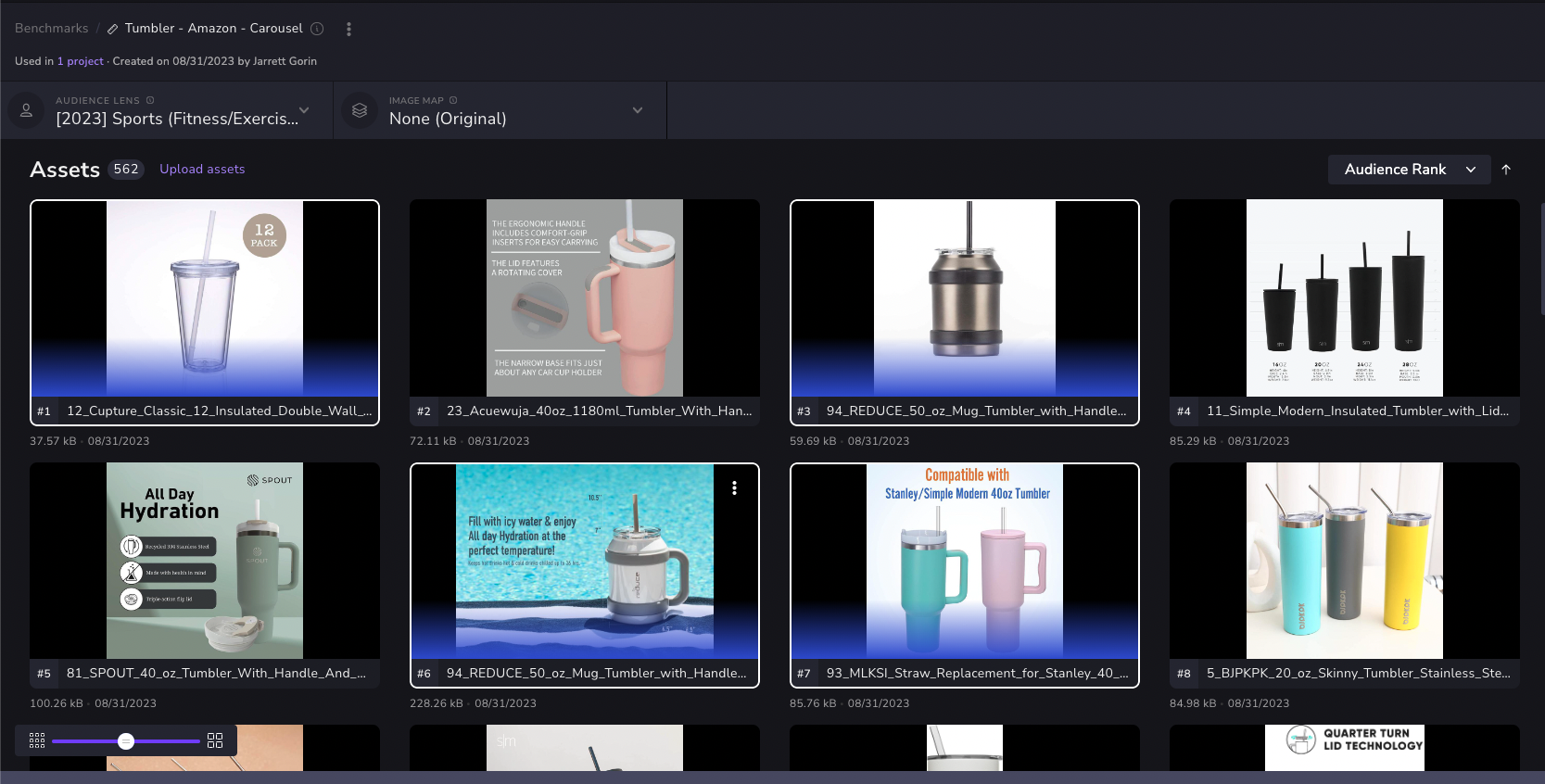1545x784 pixels.
Task: Click file name 12_Cupture_Classic_12_Insulated_Double_Wall
Action: tap(220, 411)
